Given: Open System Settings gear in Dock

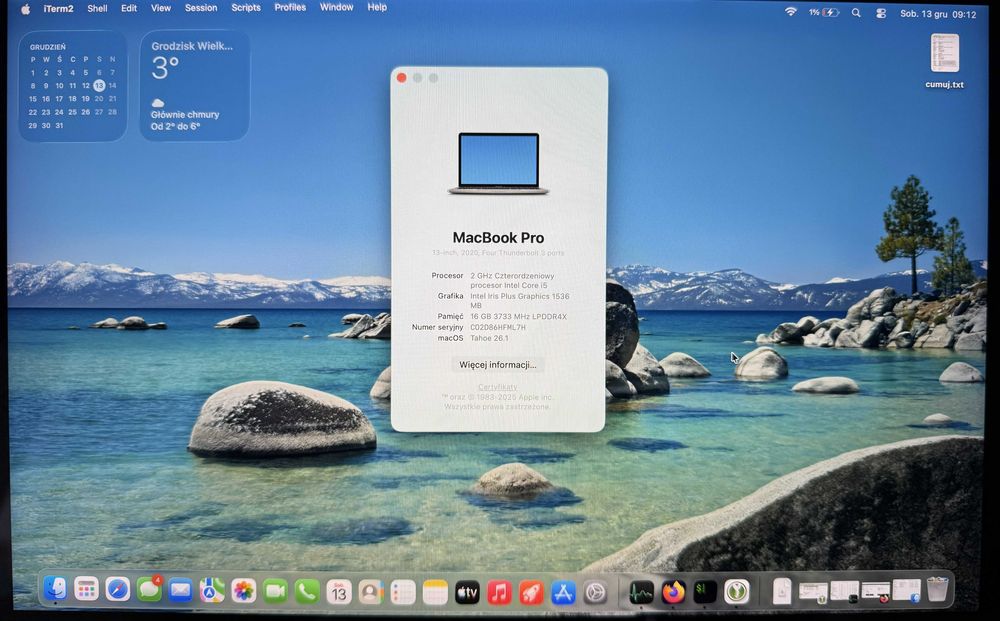Looking at the screenshot, I should [596, 593].
